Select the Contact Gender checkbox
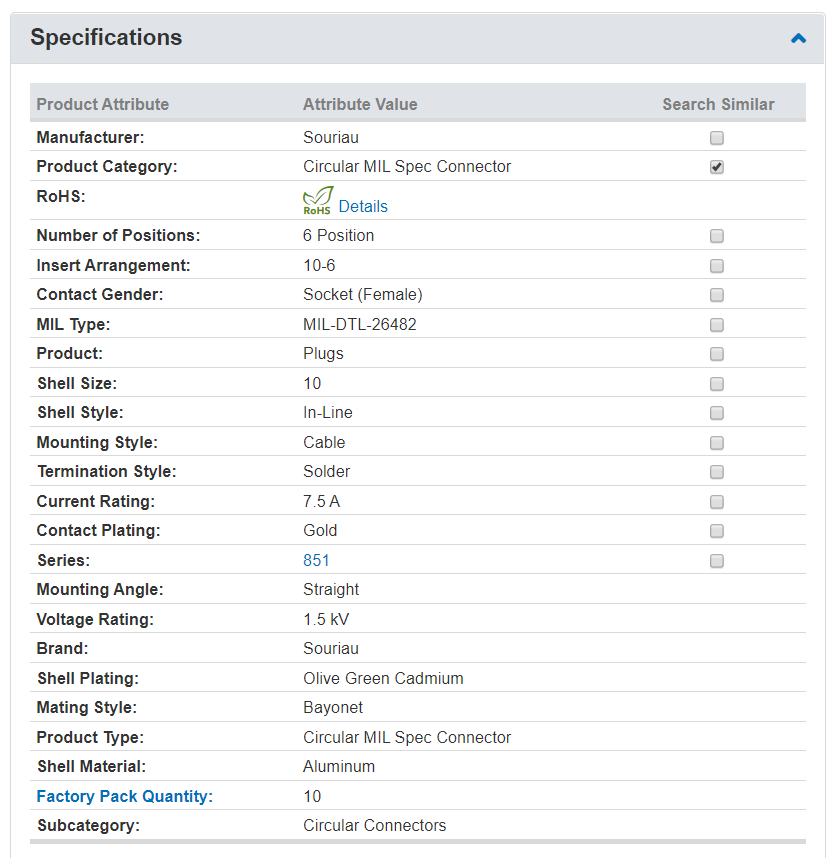The width and height of the screenshot is (838, 858). click(x=716, y=295)
